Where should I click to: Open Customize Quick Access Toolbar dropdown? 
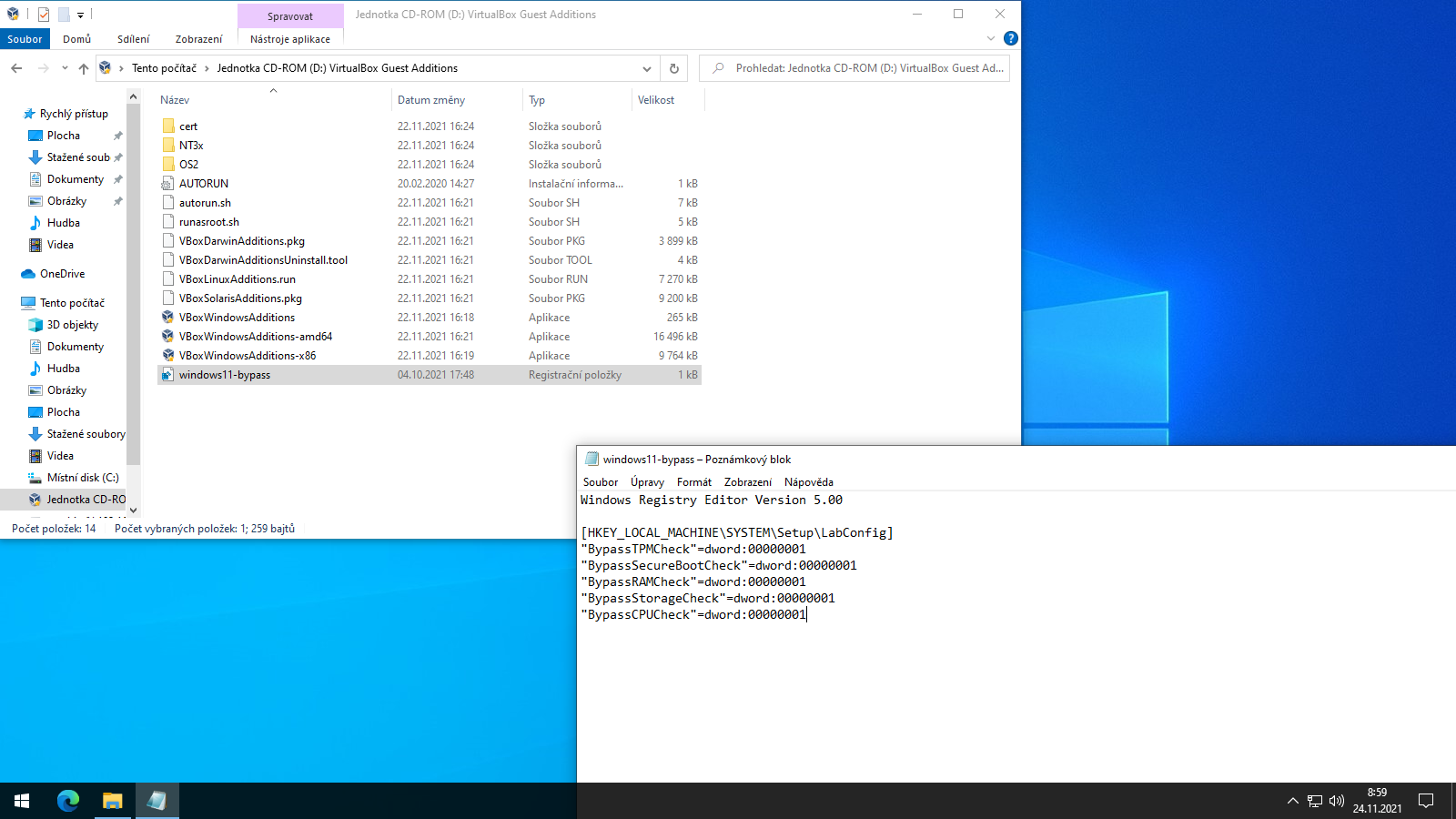[x=80, y=15]
